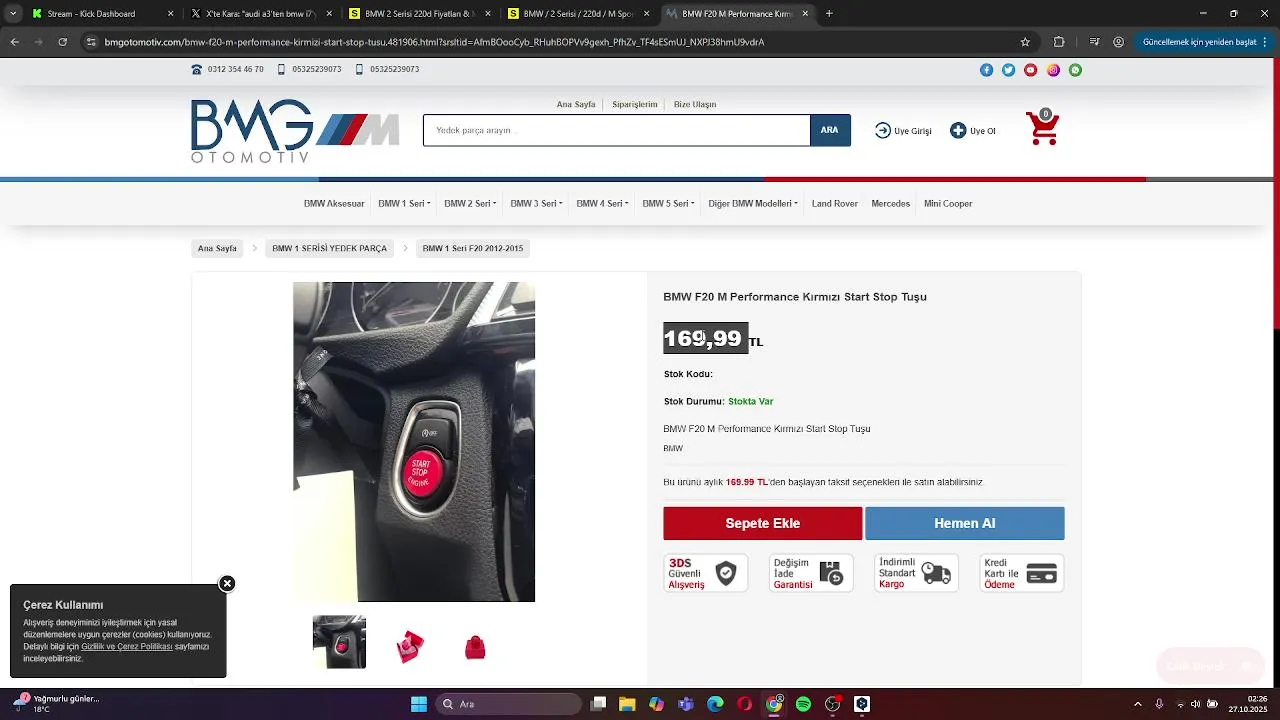Open the Instagram social icon
1280x720 pixels.
(1053, 70)
